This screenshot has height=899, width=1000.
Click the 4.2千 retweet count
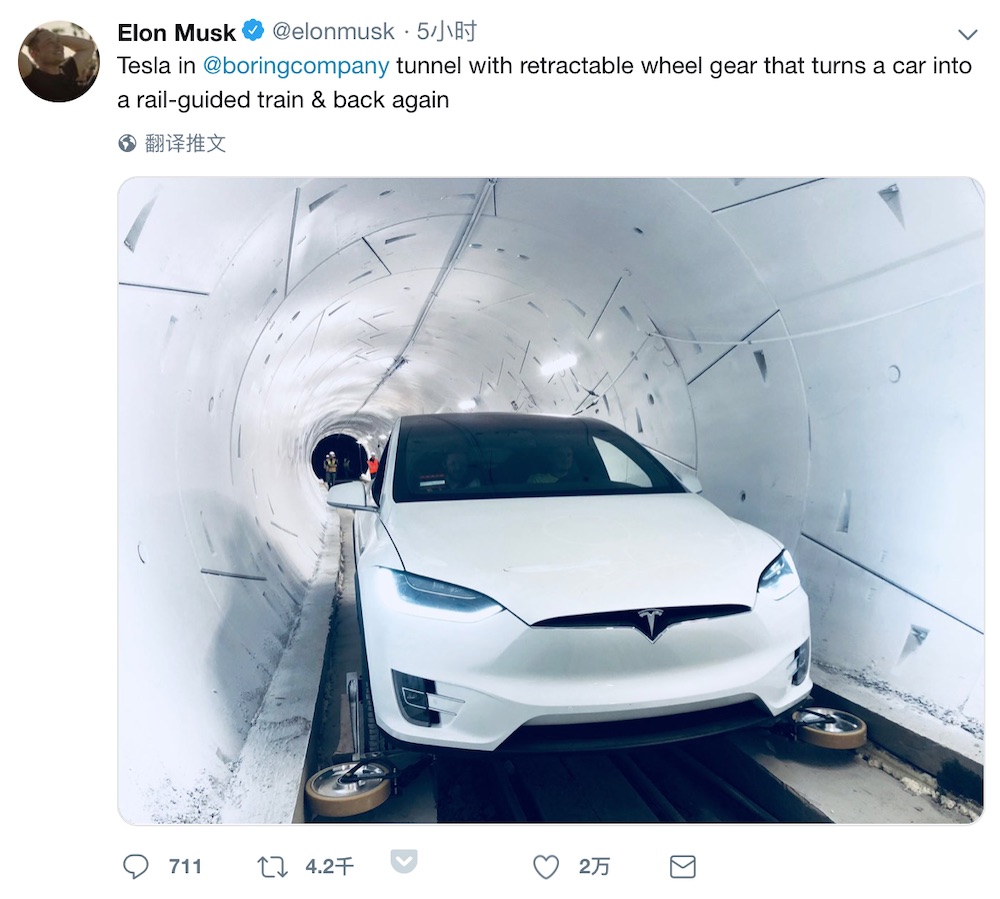329,866
